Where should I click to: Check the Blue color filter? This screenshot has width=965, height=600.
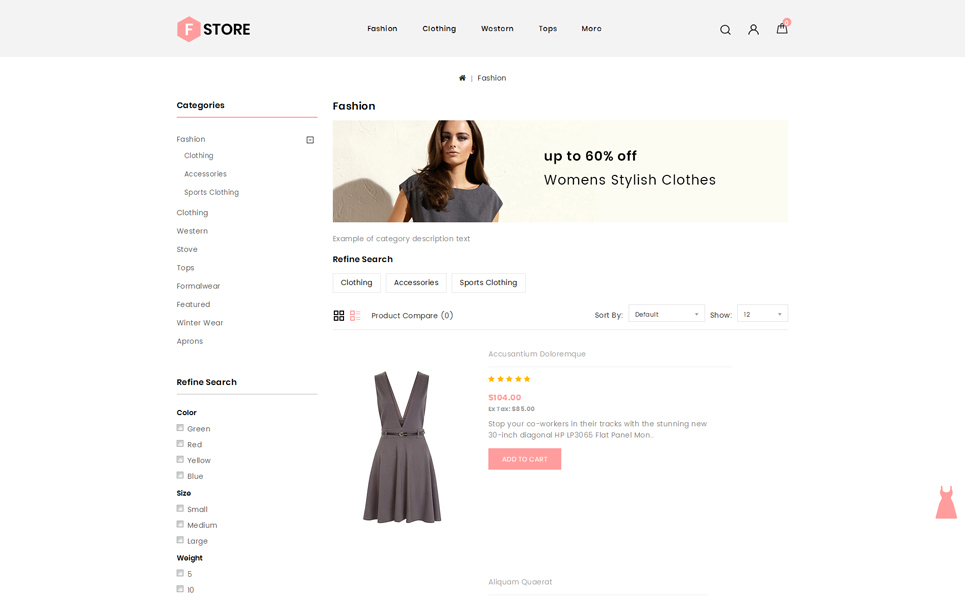tap(180, 475)
